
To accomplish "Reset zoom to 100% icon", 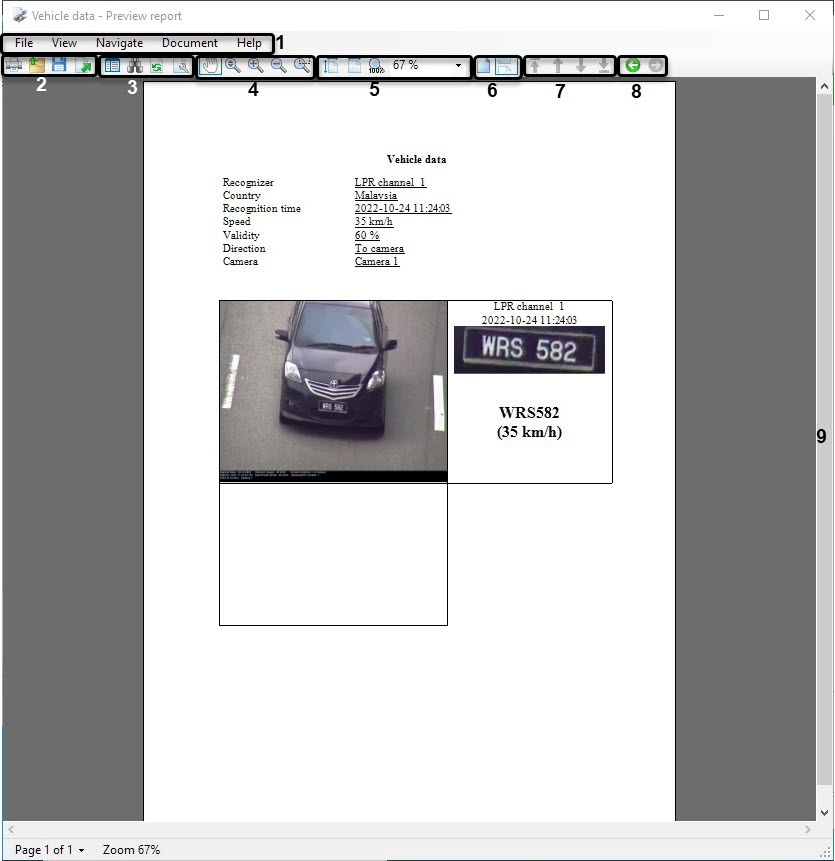I will pos(376,66).
